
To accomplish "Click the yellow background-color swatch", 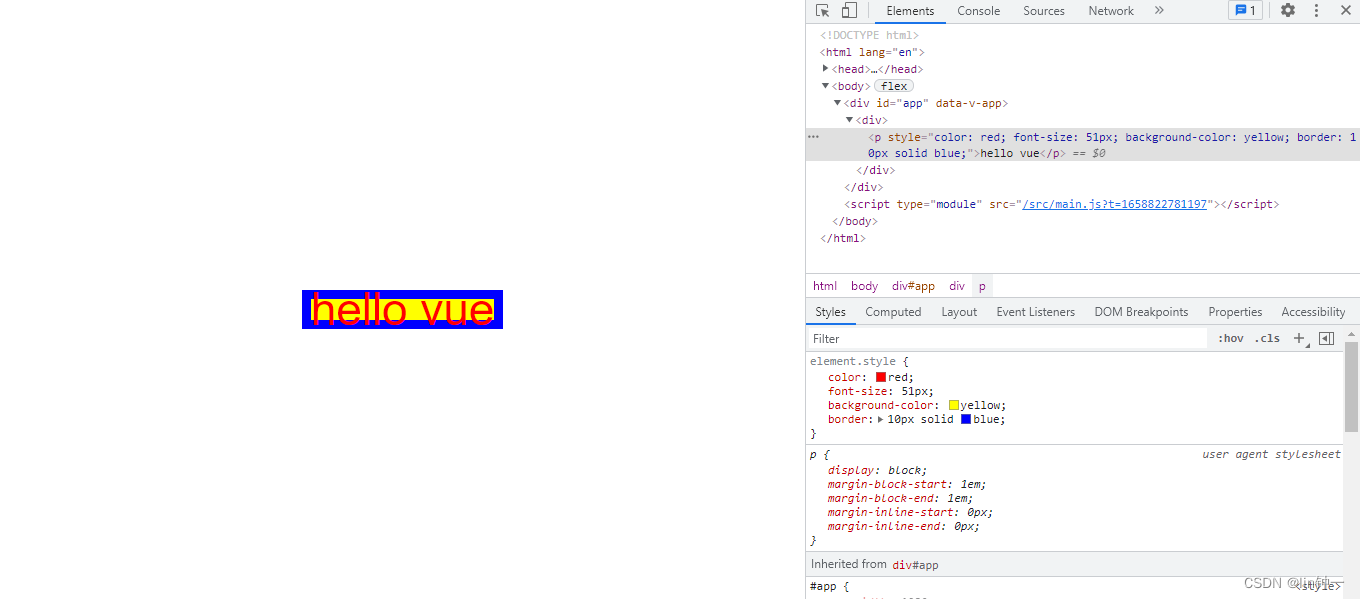I will click(954, 406).
